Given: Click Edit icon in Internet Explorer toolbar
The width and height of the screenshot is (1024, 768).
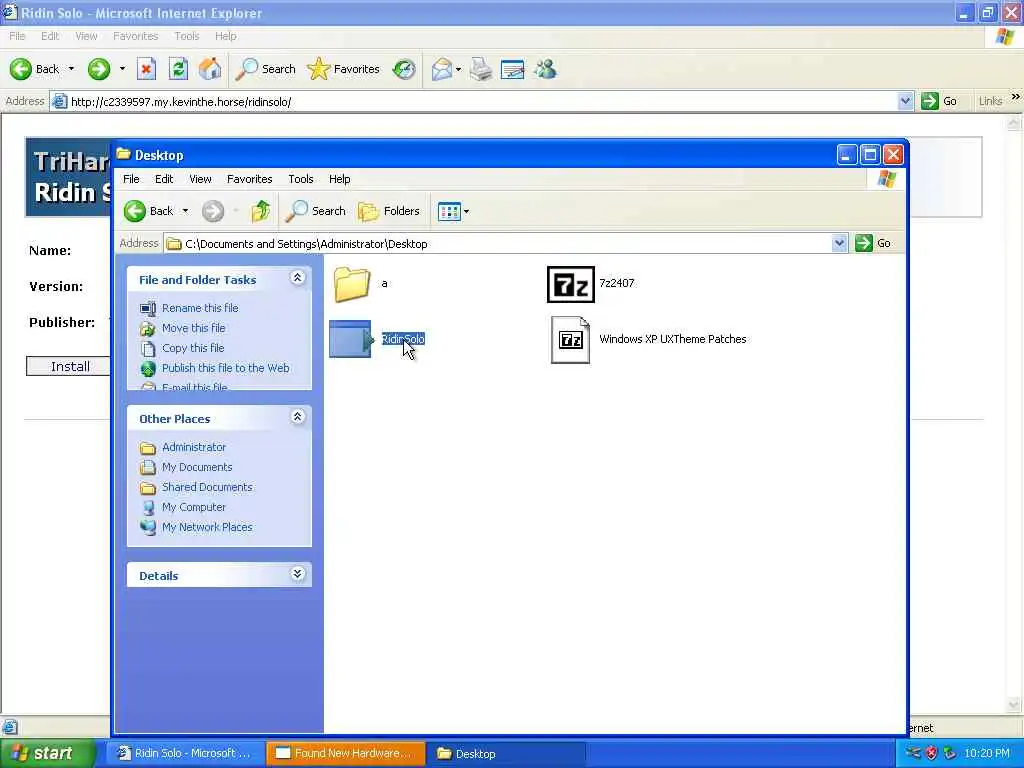Looking at the screenshot, I should coord(513,69).
